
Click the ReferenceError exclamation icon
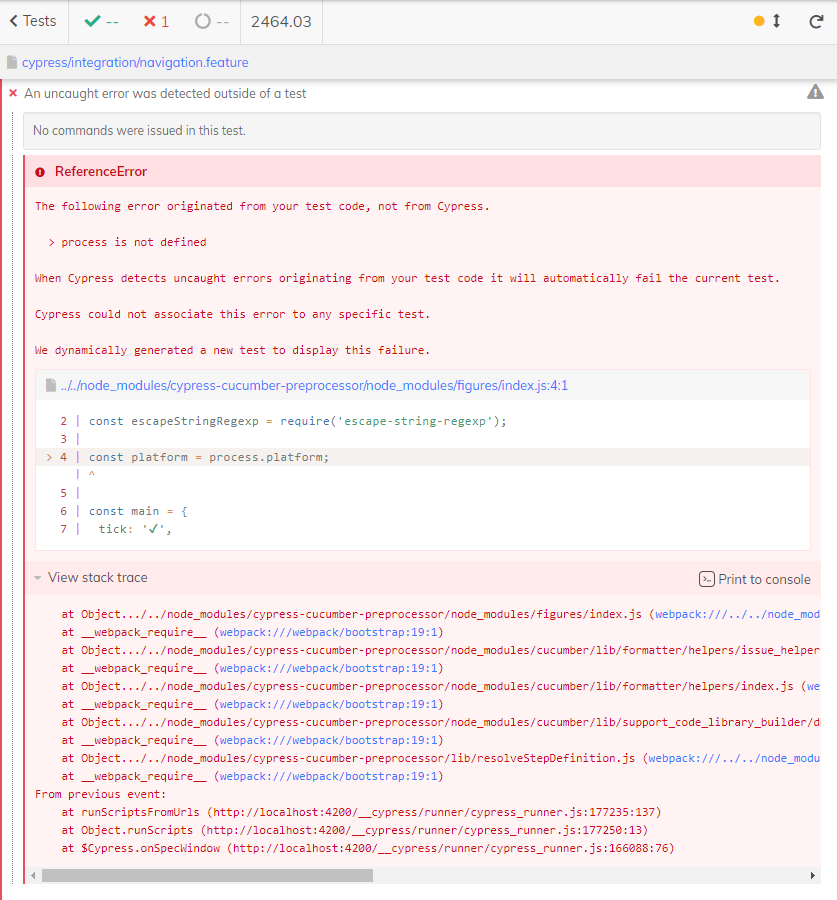click(x=40, y=172)
